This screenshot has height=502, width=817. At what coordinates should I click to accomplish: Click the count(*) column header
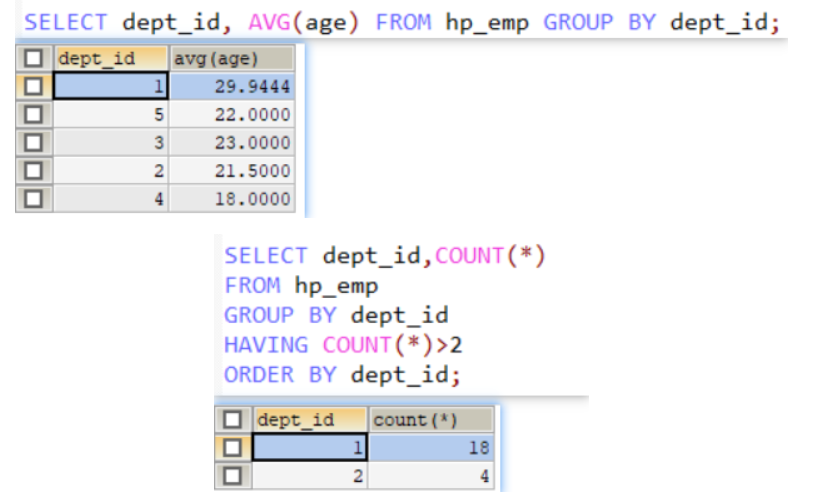click(x=431, y=420)
